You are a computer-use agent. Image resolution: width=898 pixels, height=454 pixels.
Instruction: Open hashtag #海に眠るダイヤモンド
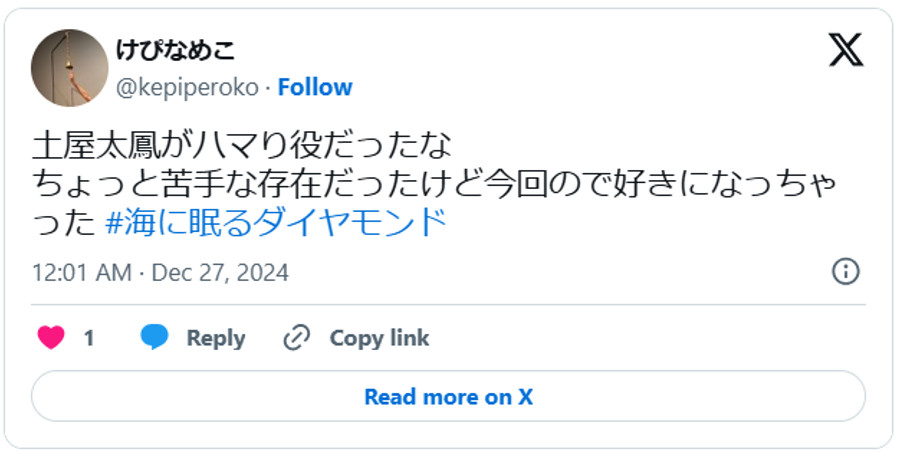(x=275, y=223)
